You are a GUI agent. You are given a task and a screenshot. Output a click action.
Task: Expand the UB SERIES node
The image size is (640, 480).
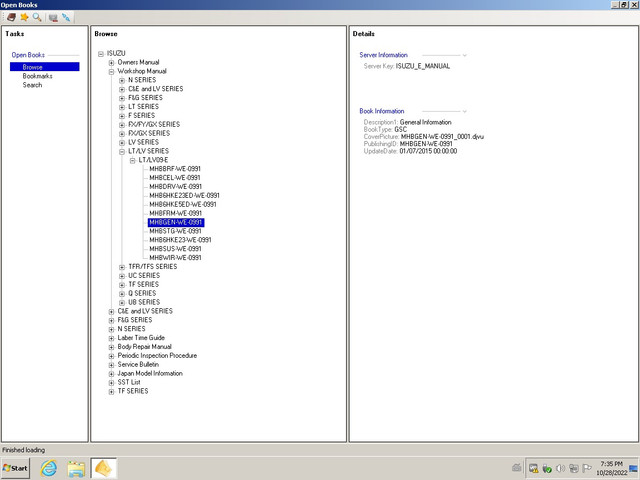[x=122, y=302]
